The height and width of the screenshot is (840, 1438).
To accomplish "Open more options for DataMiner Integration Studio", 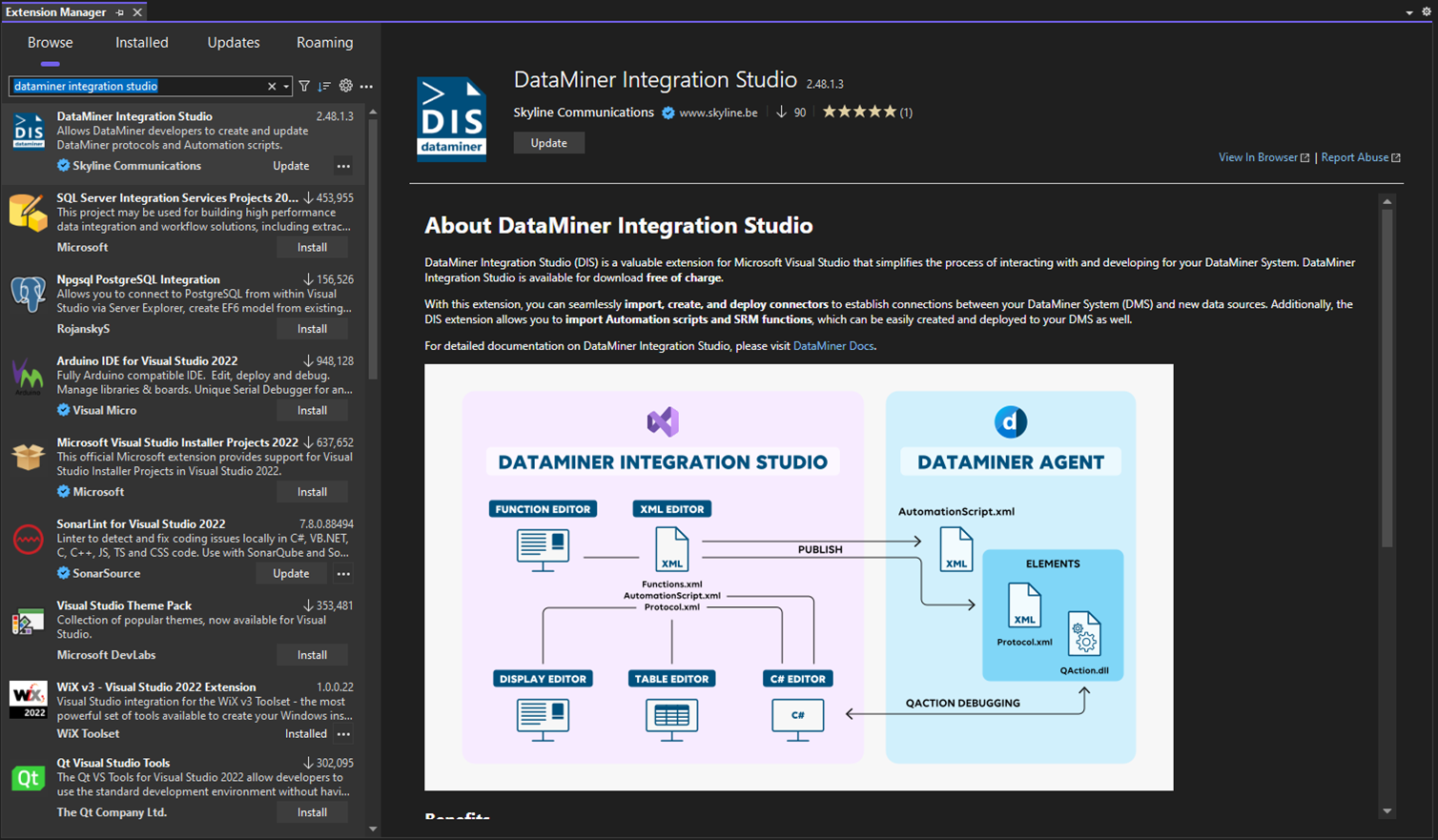I will tap(343, 166).
